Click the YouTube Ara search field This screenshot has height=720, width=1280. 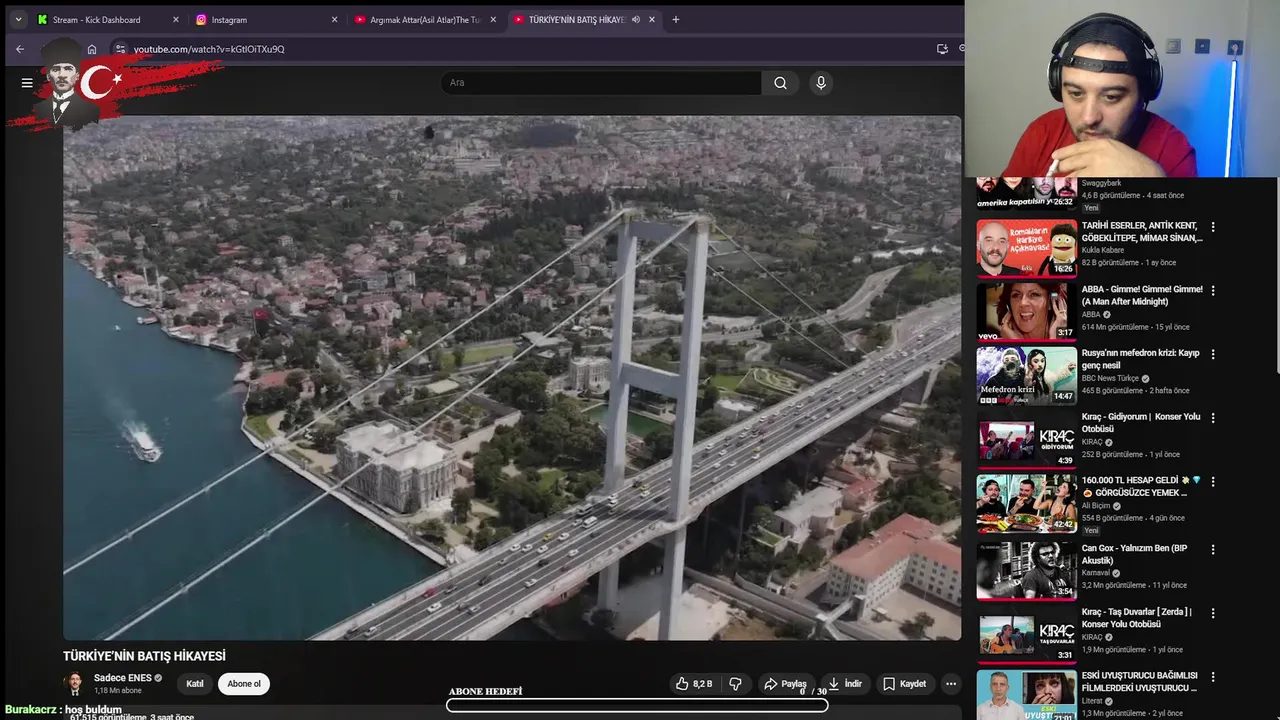600,83
